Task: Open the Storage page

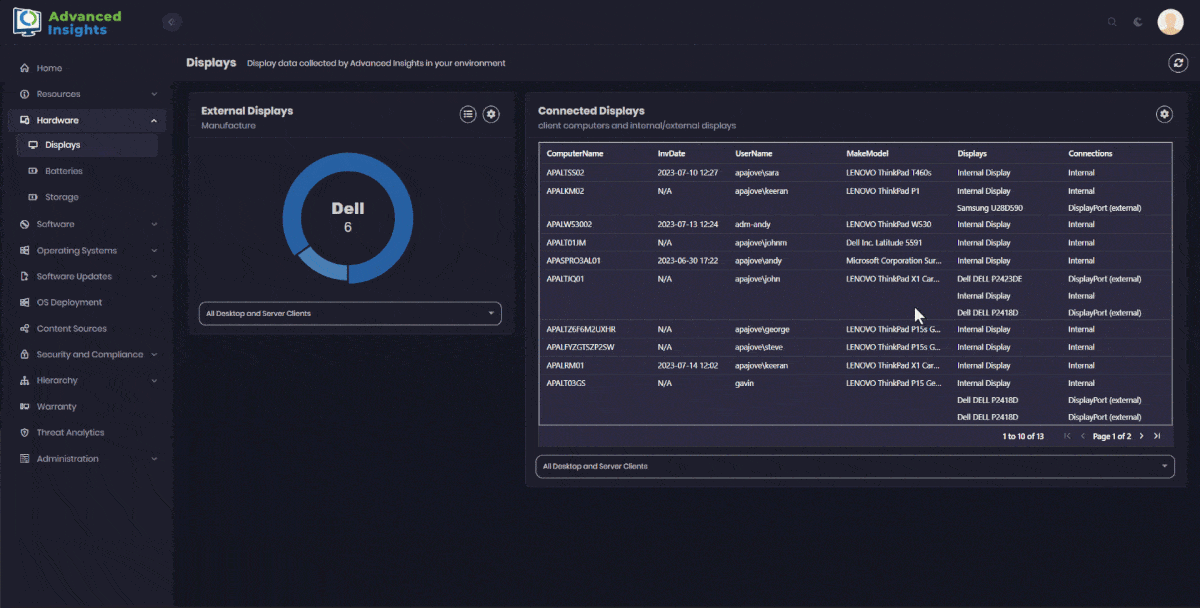Action: 88,197
